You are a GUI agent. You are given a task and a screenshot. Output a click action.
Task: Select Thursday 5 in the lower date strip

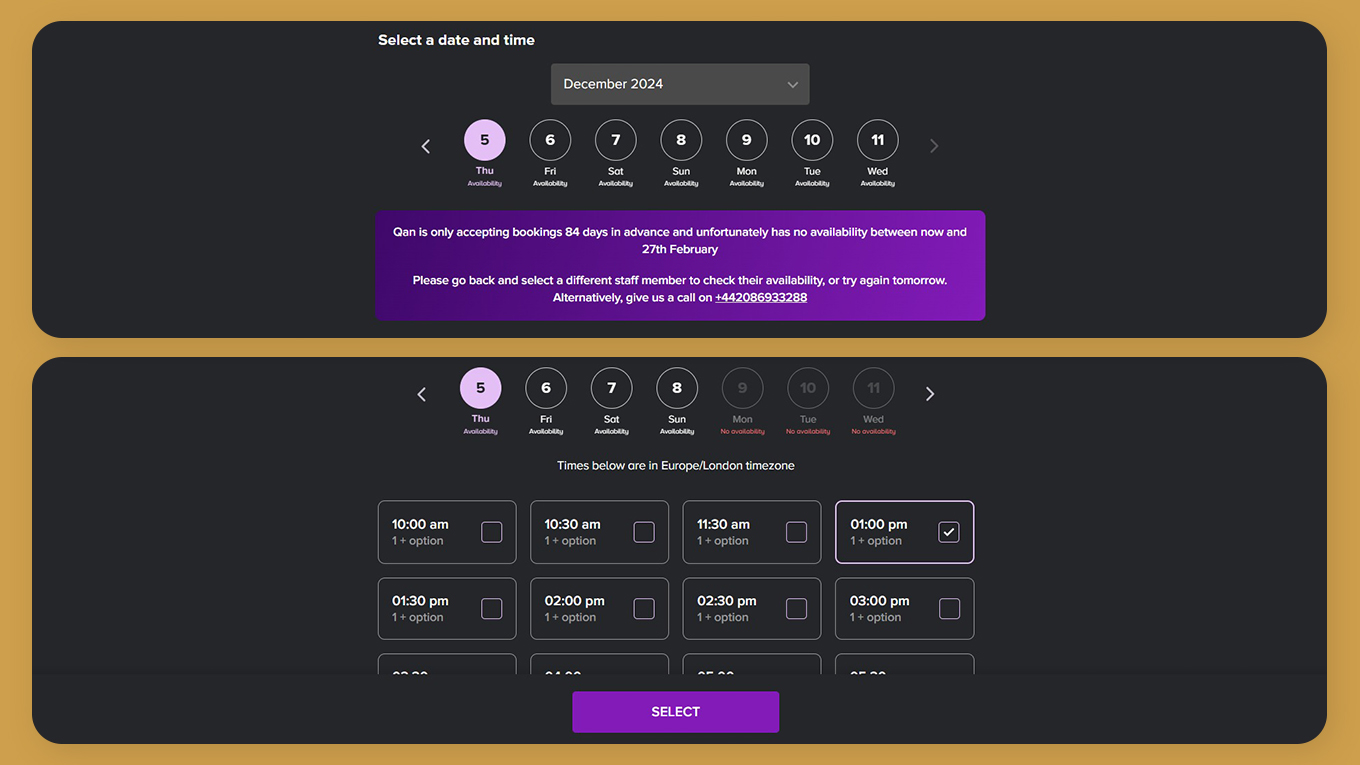pos(481,388)
